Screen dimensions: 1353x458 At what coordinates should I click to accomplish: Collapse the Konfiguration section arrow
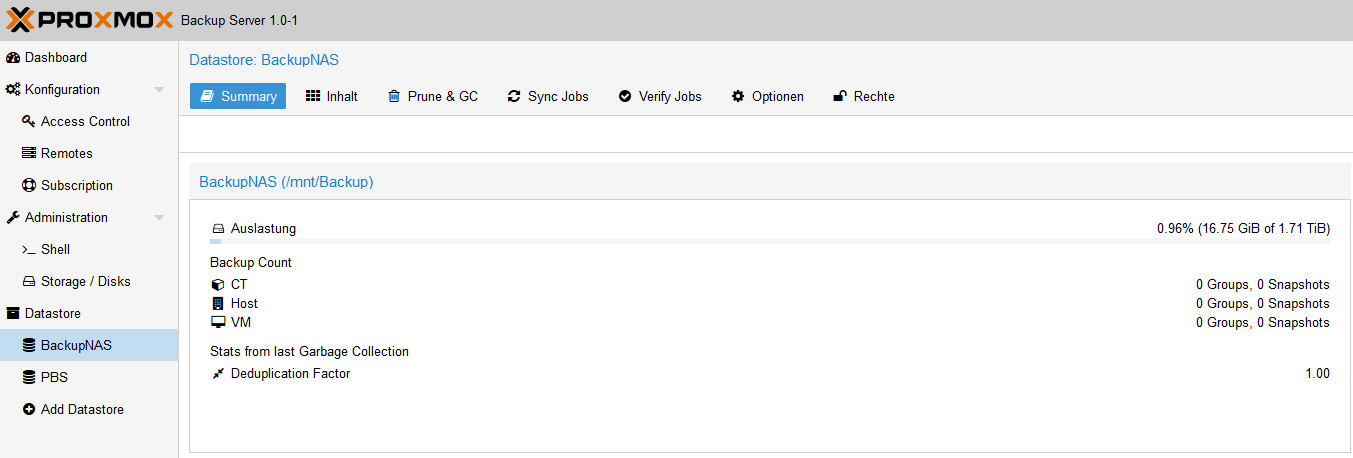pyautogui.click(x=159, y=90)
